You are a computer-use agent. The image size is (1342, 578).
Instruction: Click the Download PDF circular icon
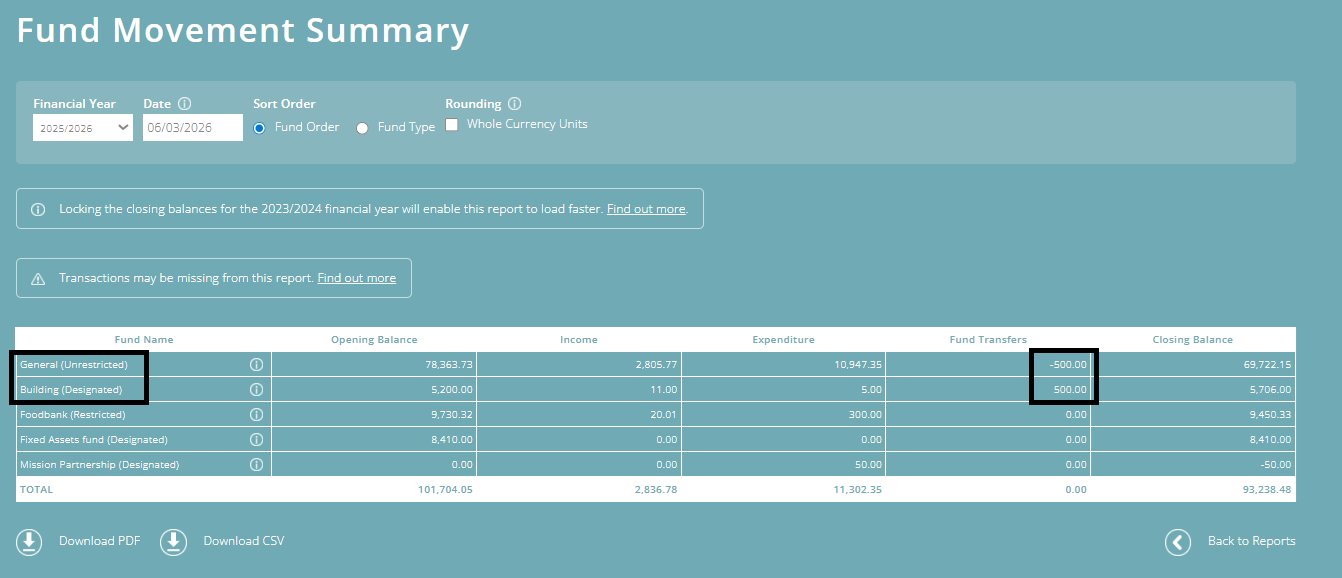[x=29, y=541]
